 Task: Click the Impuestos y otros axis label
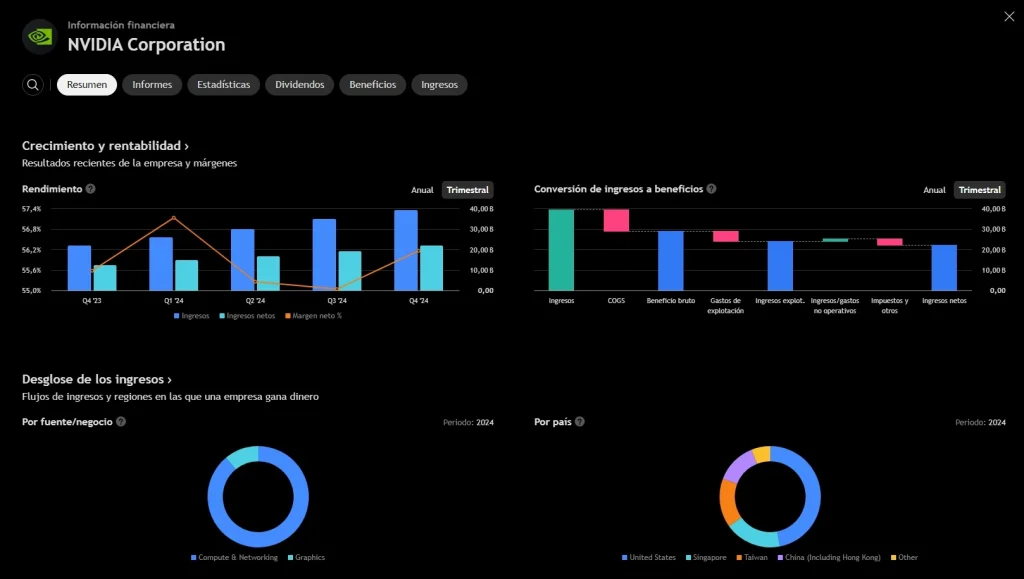tap(889, 305)
